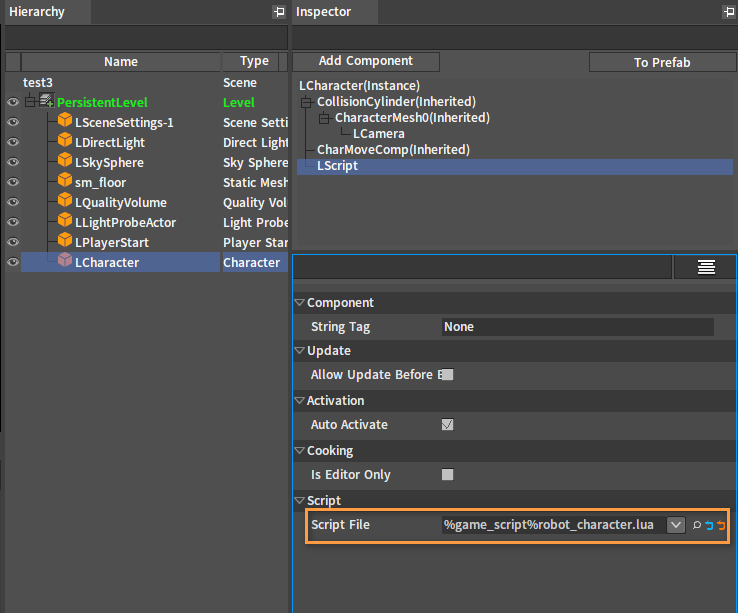The height and width of the screenshot is (613, 738).
Task: Click the Script File path field
Action: [x=554, y=525]
